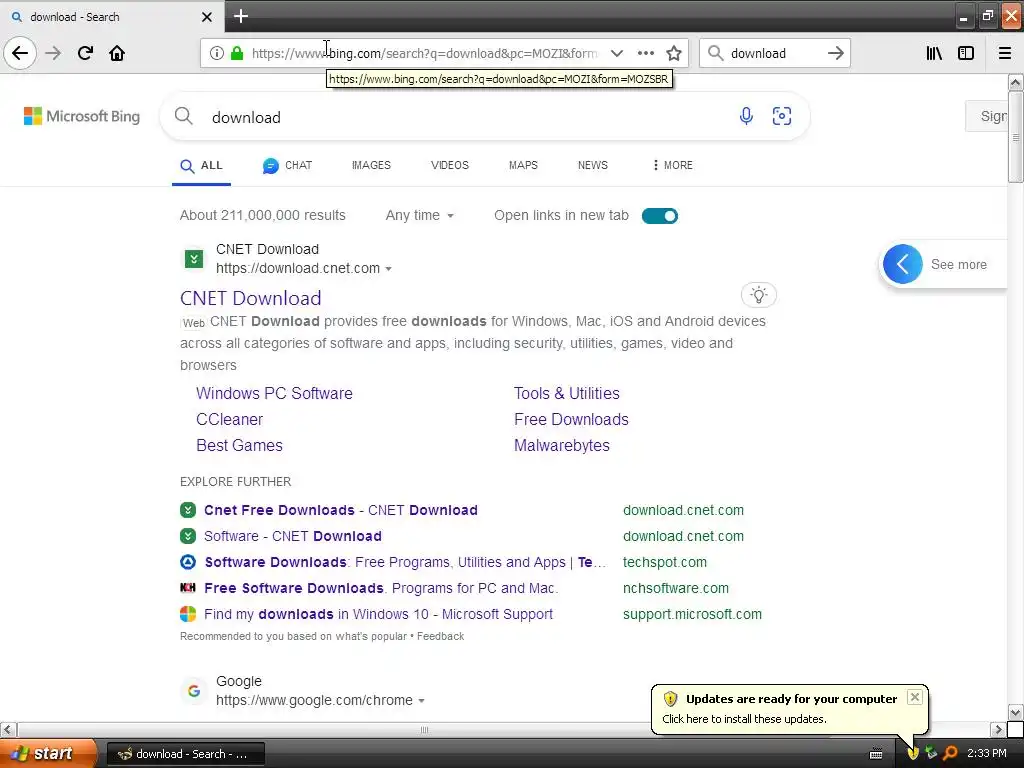Viewport: 1024px width, 768px height.
Task: Click the lightbulb insights icon
Action: pyautogui.click(x=758, y=295)
